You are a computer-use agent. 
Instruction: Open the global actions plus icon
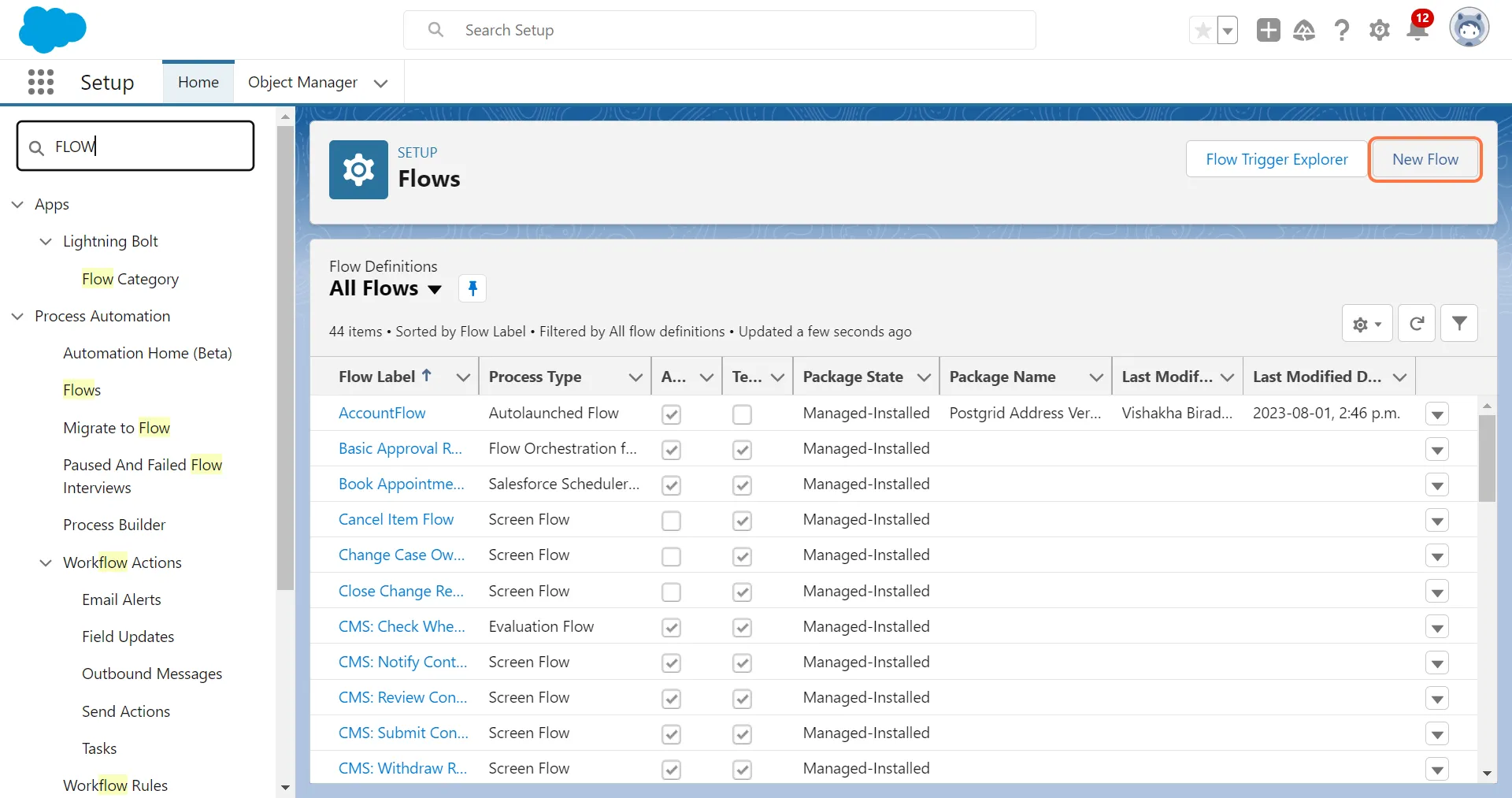tap(1268, 31)
